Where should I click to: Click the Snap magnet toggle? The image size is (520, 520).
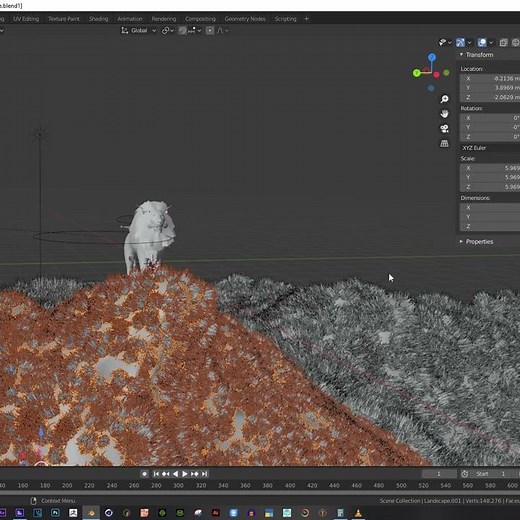coord(183,31)
